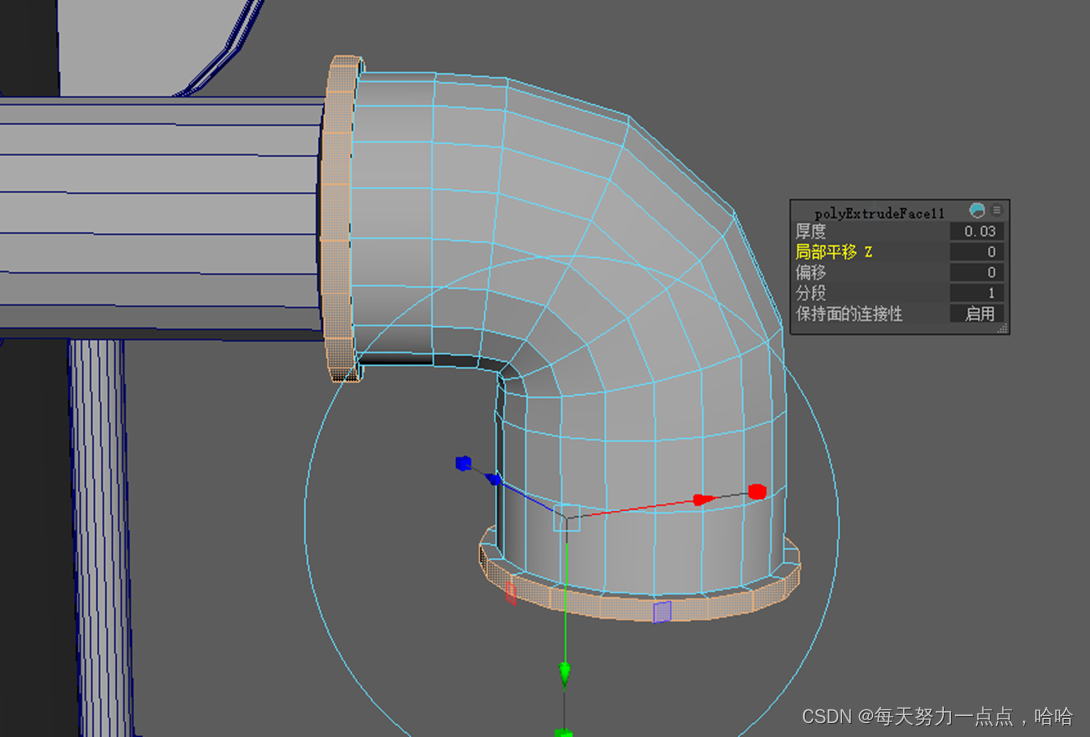Open the hamburger menu in polyExtrudeFace11 panel
The height and width of the screenshot is (737, 1090).
pos(997,210)
